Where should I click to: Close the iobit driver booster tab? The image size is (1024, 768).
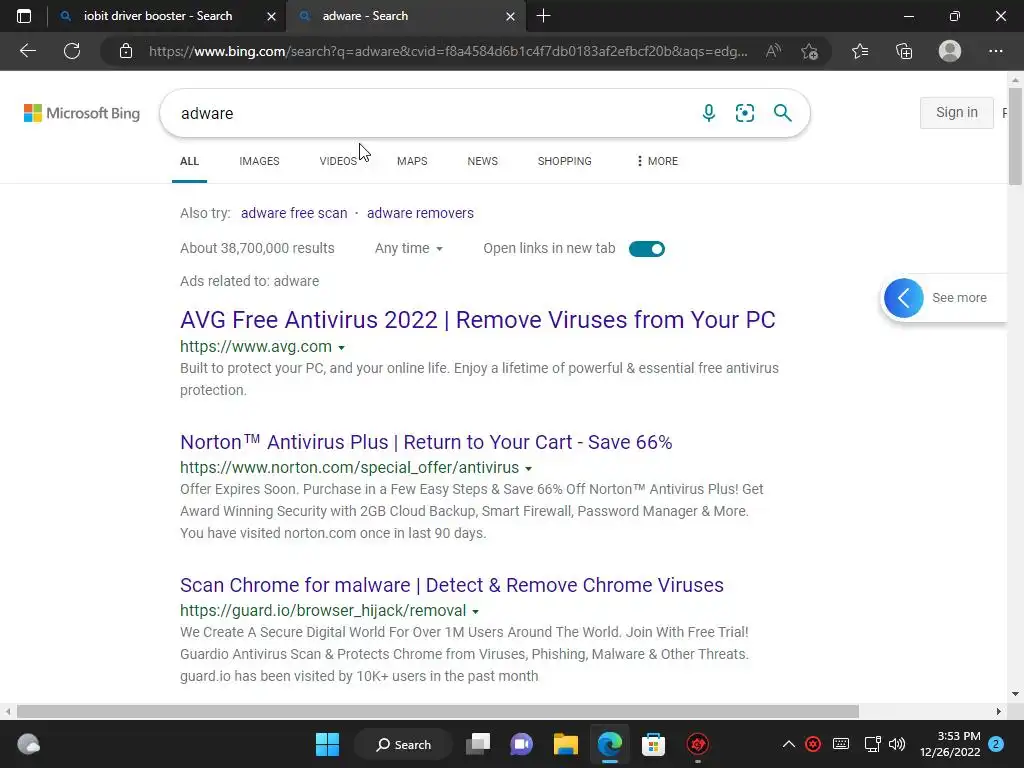272,16
